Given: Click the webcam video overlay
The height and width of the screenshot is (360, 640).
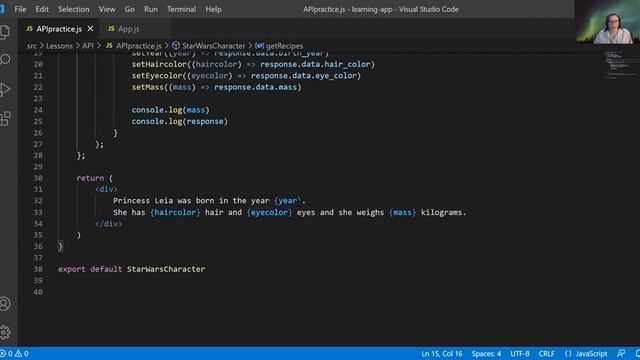Looking at the screenshot, I should click(607, 22).
